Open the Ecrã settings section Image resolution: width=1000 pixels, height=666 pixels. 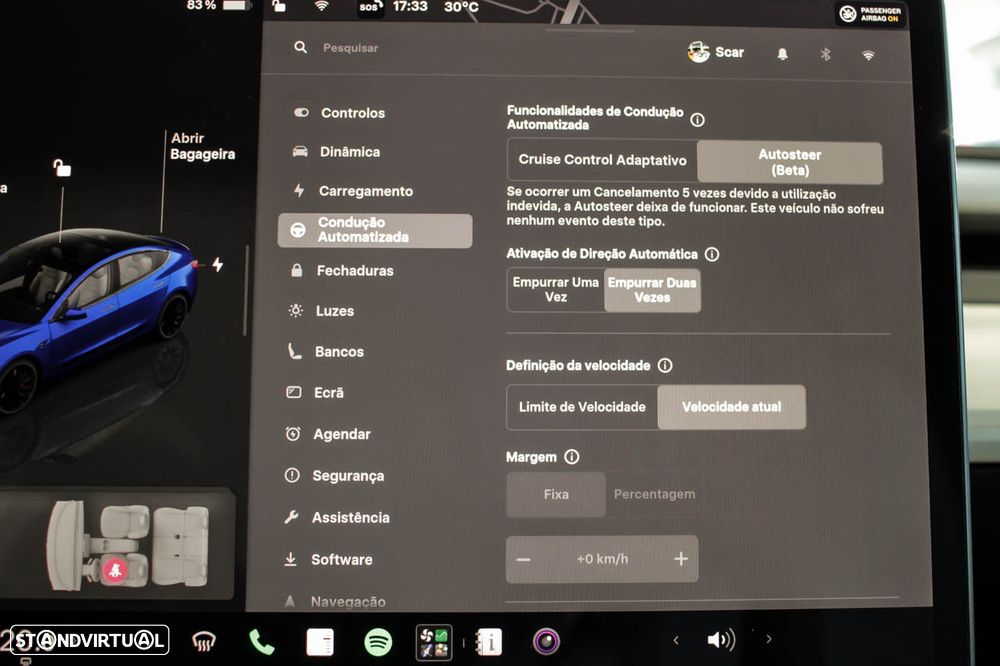coord(315,392)
